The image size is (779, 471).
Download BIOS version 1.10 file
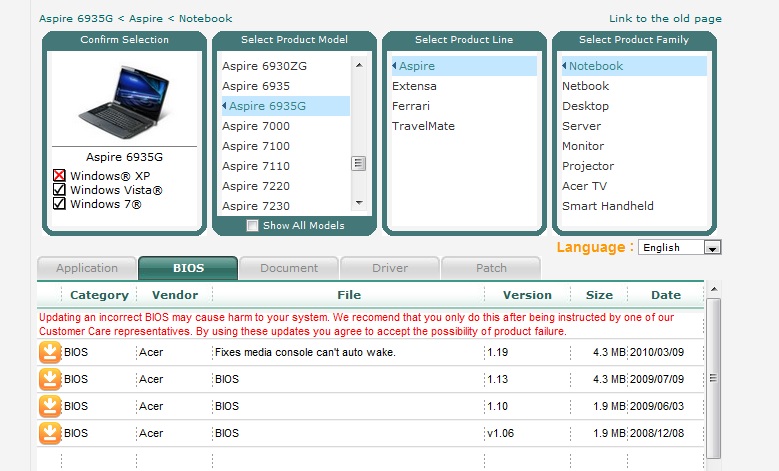pyautogui.click(x=50, y=406)
